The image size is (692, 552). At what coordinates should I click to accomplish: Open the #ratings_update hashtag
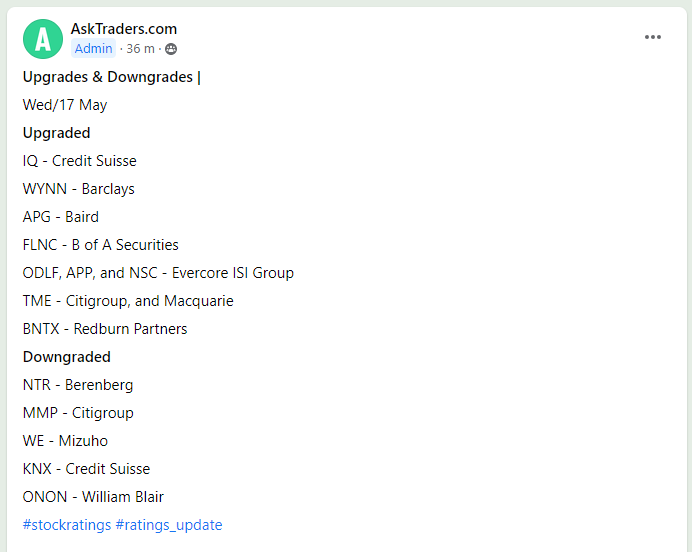tap(169, 525)
